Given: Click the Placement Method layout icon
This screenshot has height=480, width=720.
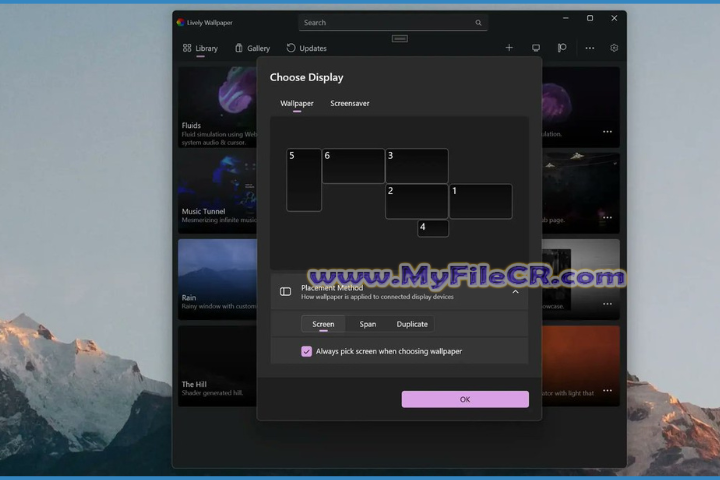Looking at the screenshot, I should coord(285,291).
